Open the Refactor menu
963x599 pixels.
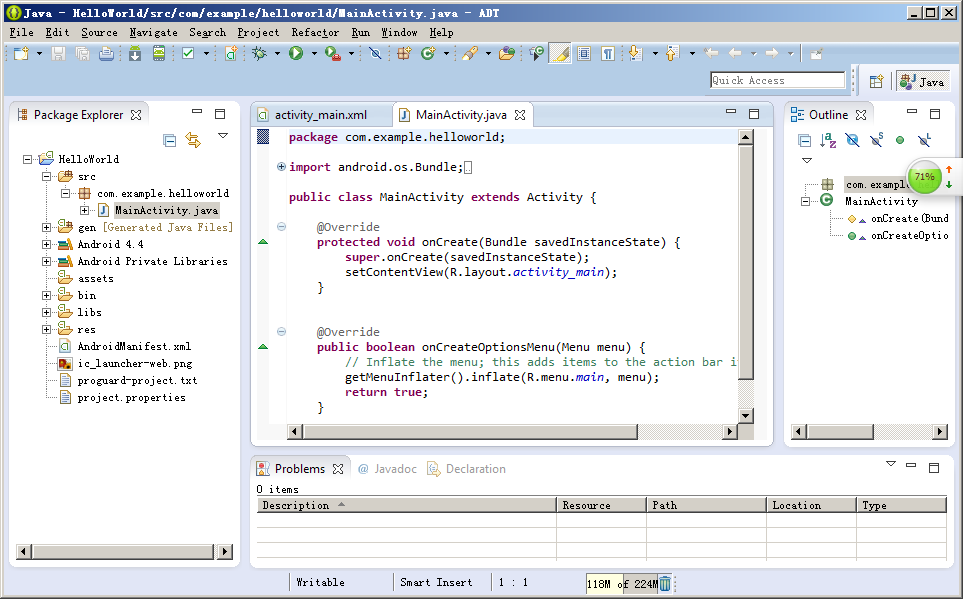315,32
